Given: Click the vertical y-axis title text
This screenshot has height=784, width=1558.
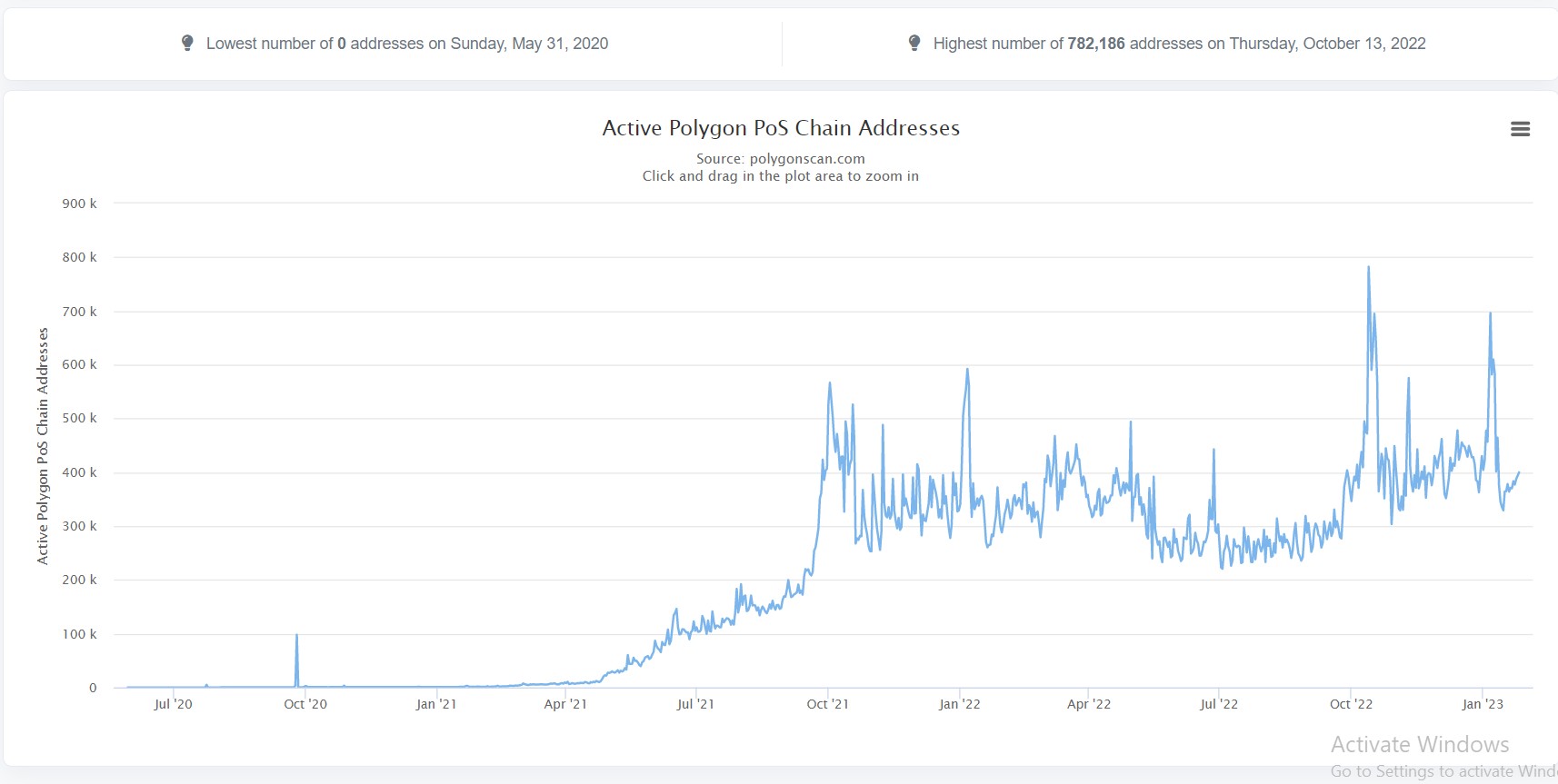Looking at the screenshot, I should coord(43,446).
